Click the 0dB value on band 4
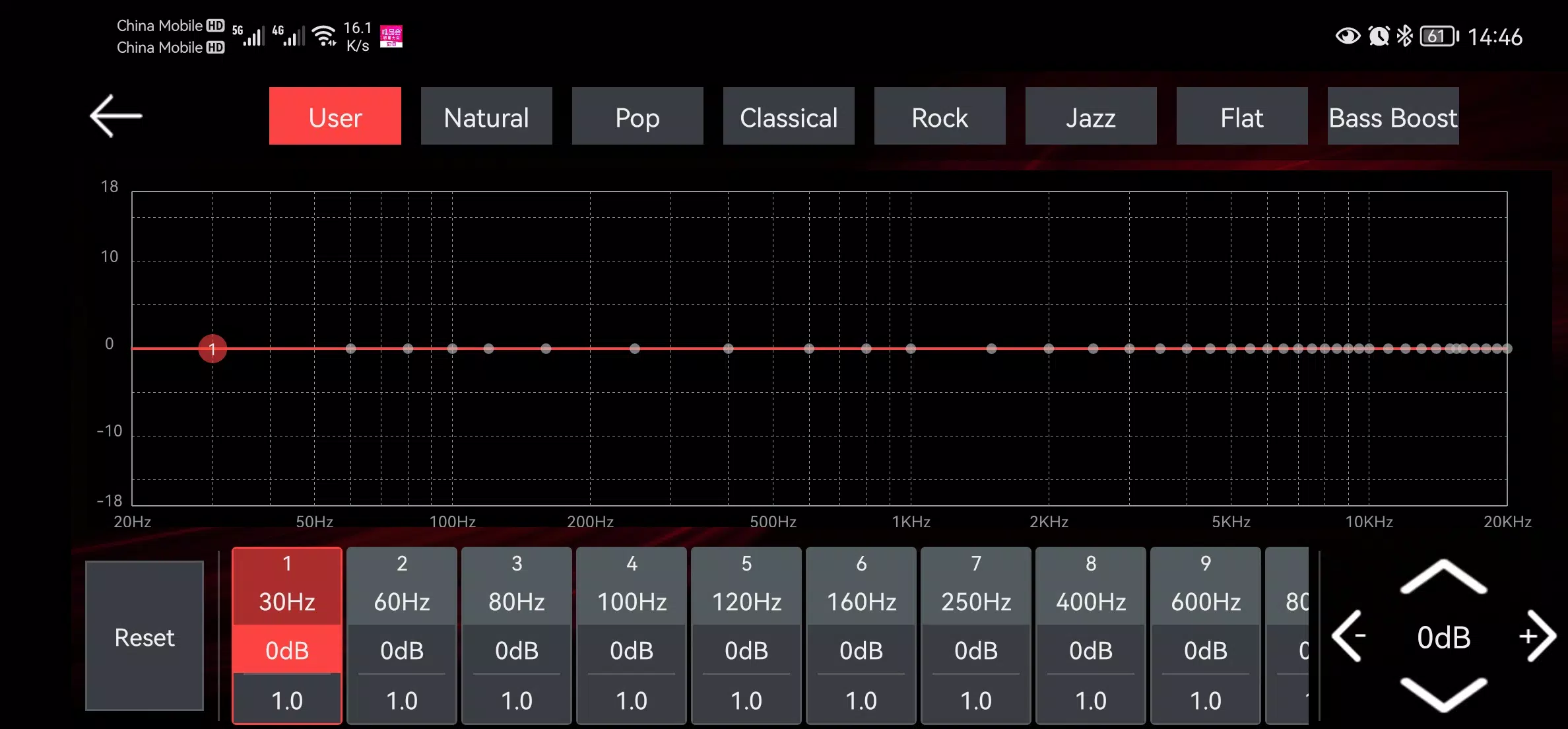1568x729 pixels. 631,651
